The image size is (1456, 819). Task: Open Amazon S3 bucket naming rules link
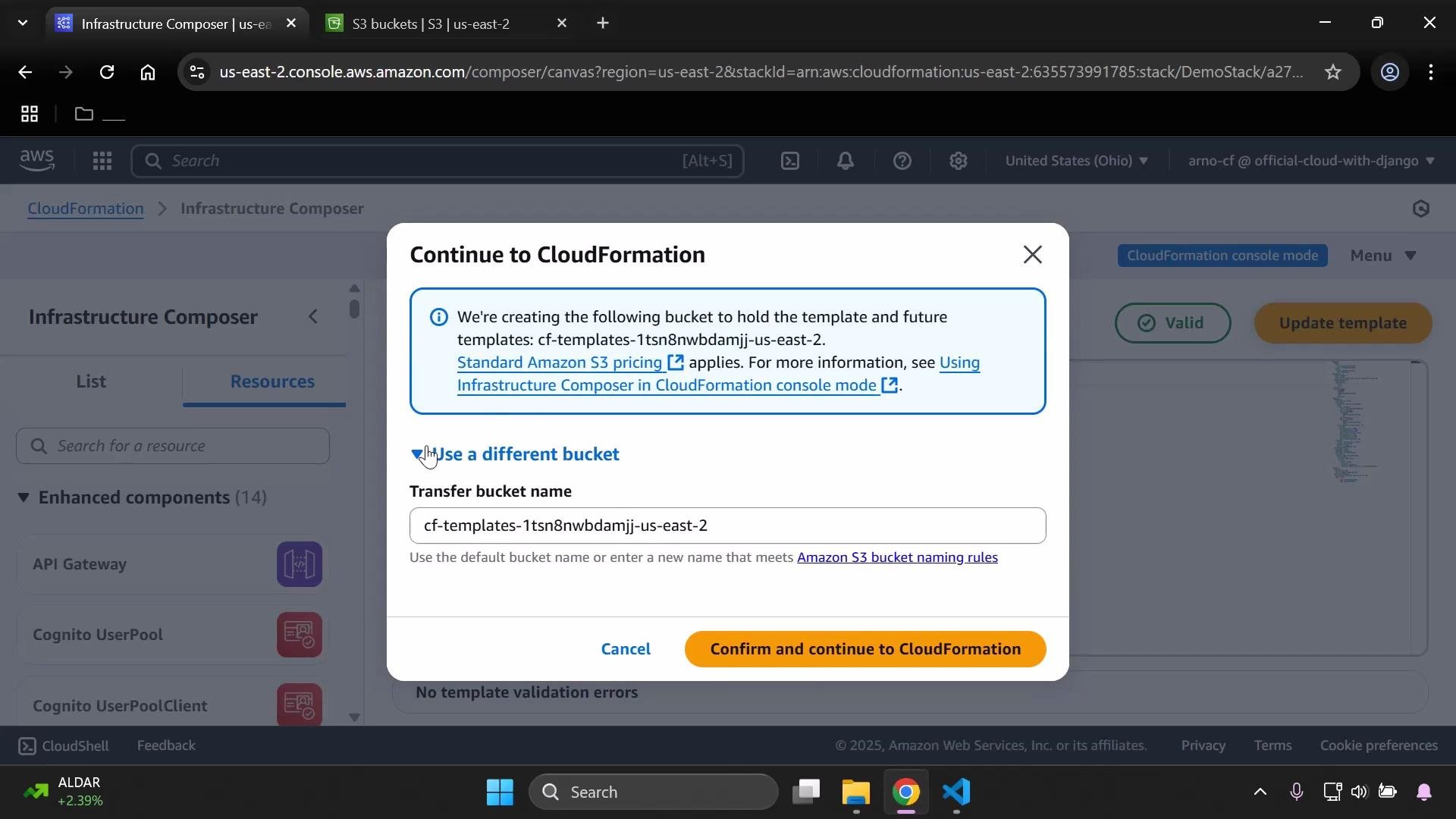897,557
